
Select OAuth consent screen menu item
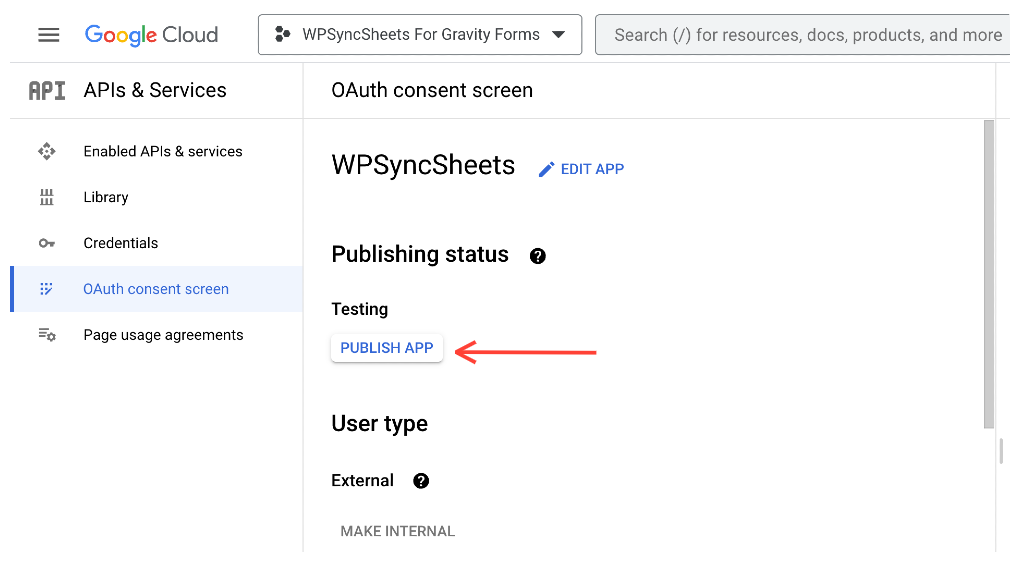click(x=157, y=289)
